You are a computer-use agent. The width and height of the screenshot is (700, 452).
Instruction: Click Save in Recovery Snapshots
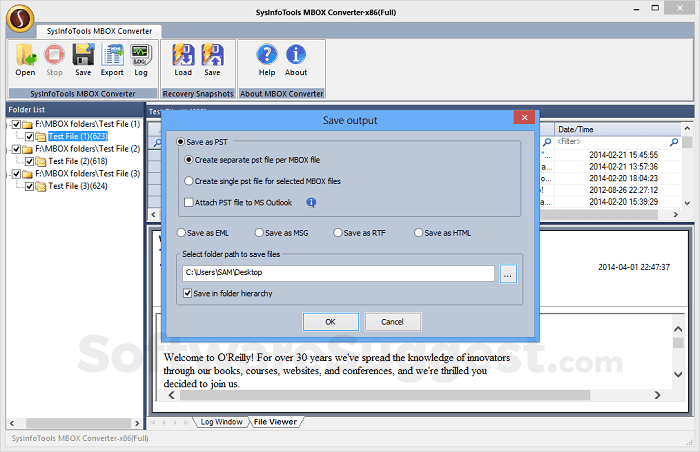pos(212,55)
